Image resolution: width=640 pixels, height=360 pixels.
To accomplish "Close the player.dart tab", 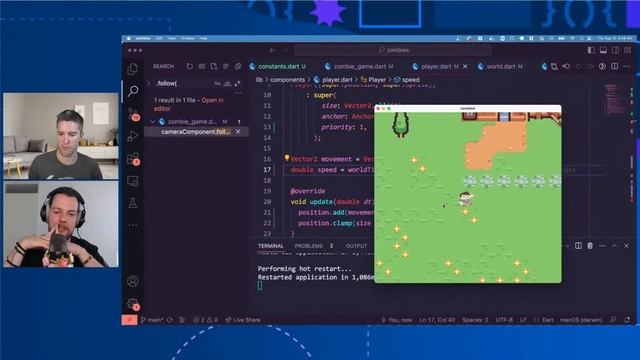I will (465, 66).
